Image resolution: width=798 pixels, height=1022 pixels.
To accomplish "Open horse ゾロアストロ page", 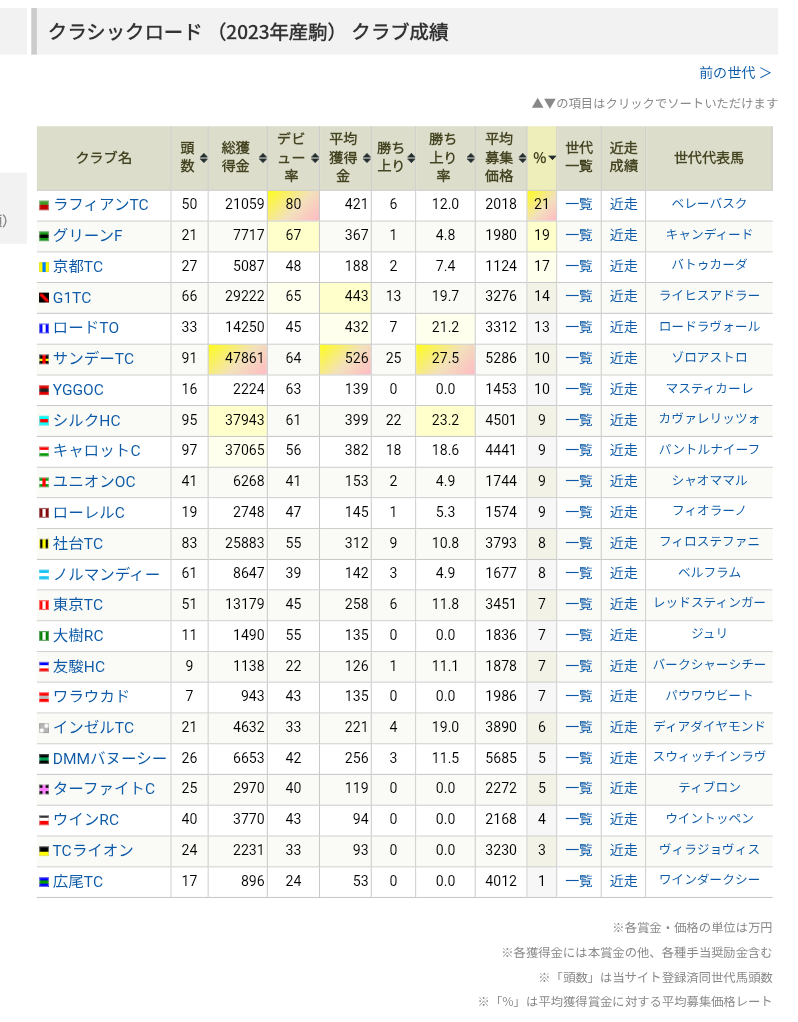I will click(x=709, y=358).
